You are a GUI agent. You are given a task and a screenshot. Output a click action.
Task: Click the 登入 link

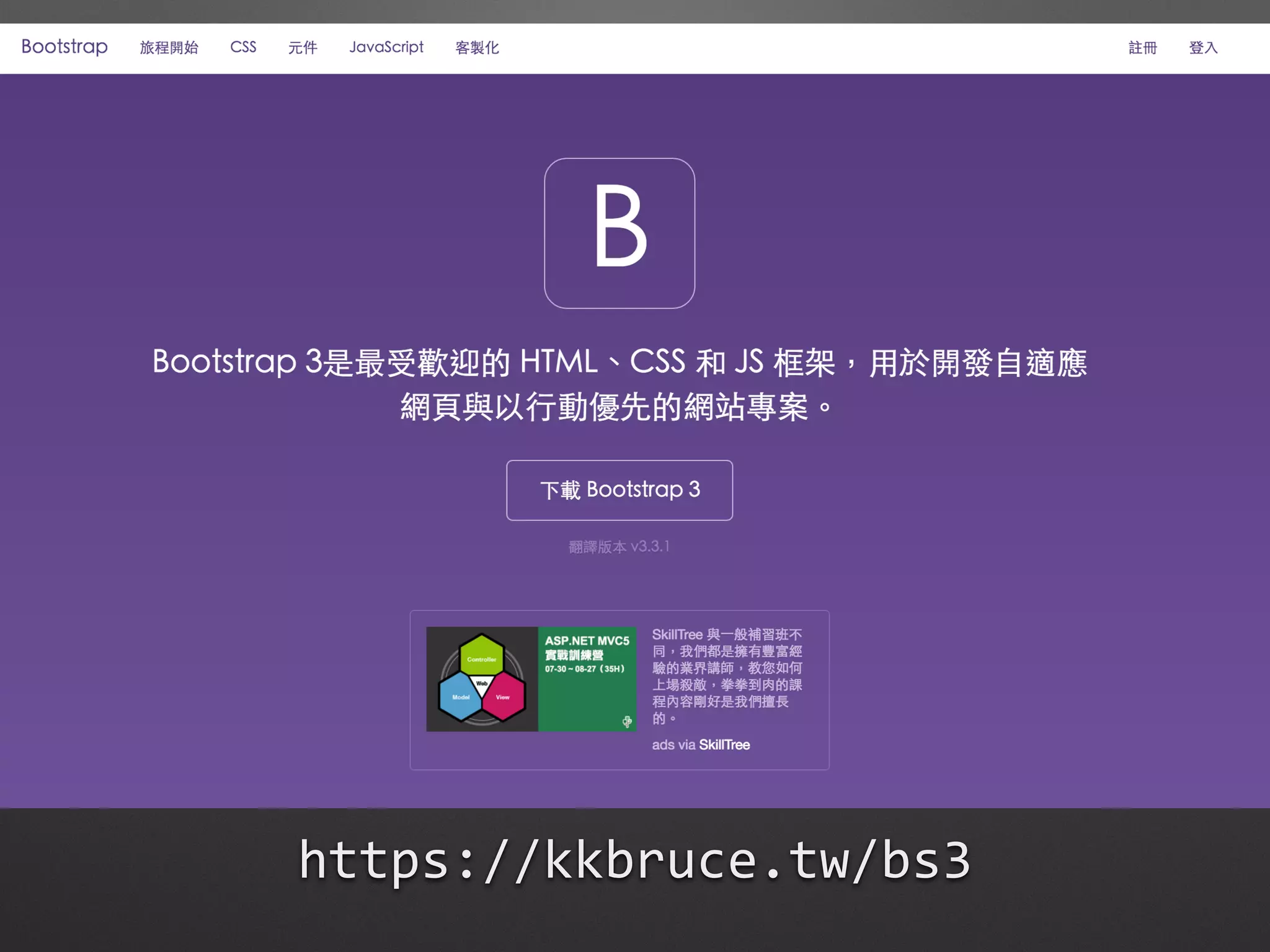(x=1203, y=48)
